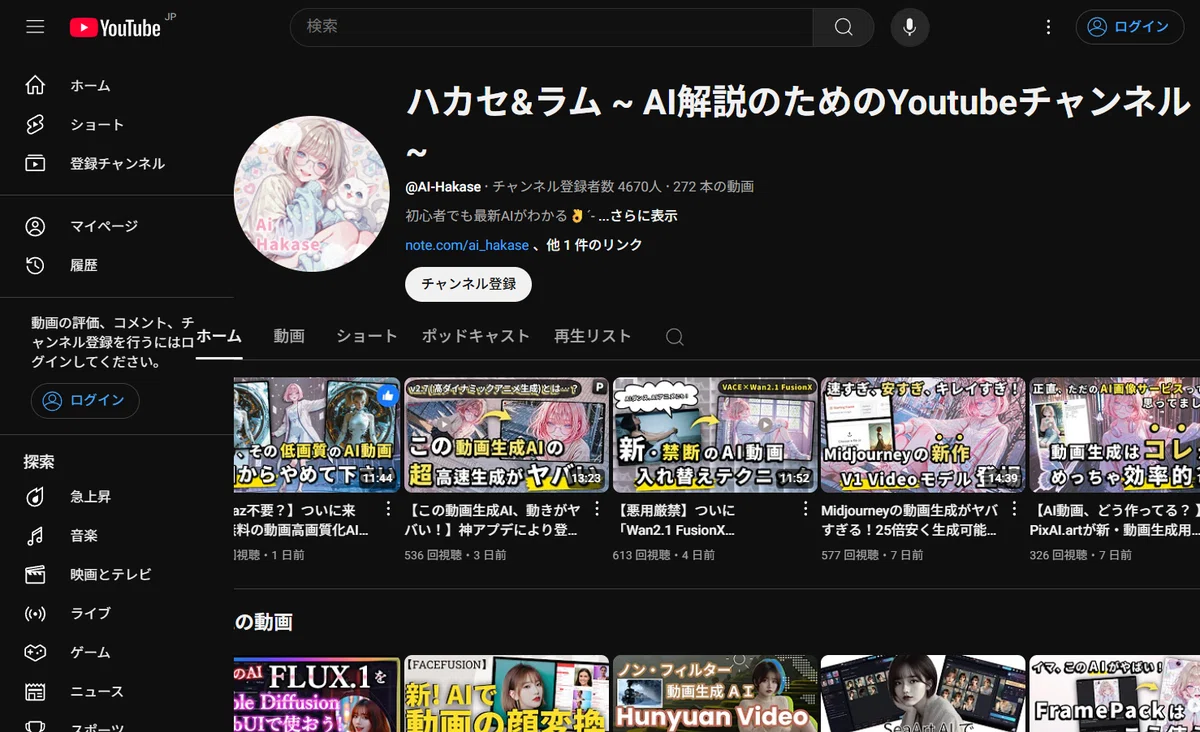This screenshot has height=732, width=1200.
Task: Click the AI Hakase channel avatar
Action: click(312, 193)
